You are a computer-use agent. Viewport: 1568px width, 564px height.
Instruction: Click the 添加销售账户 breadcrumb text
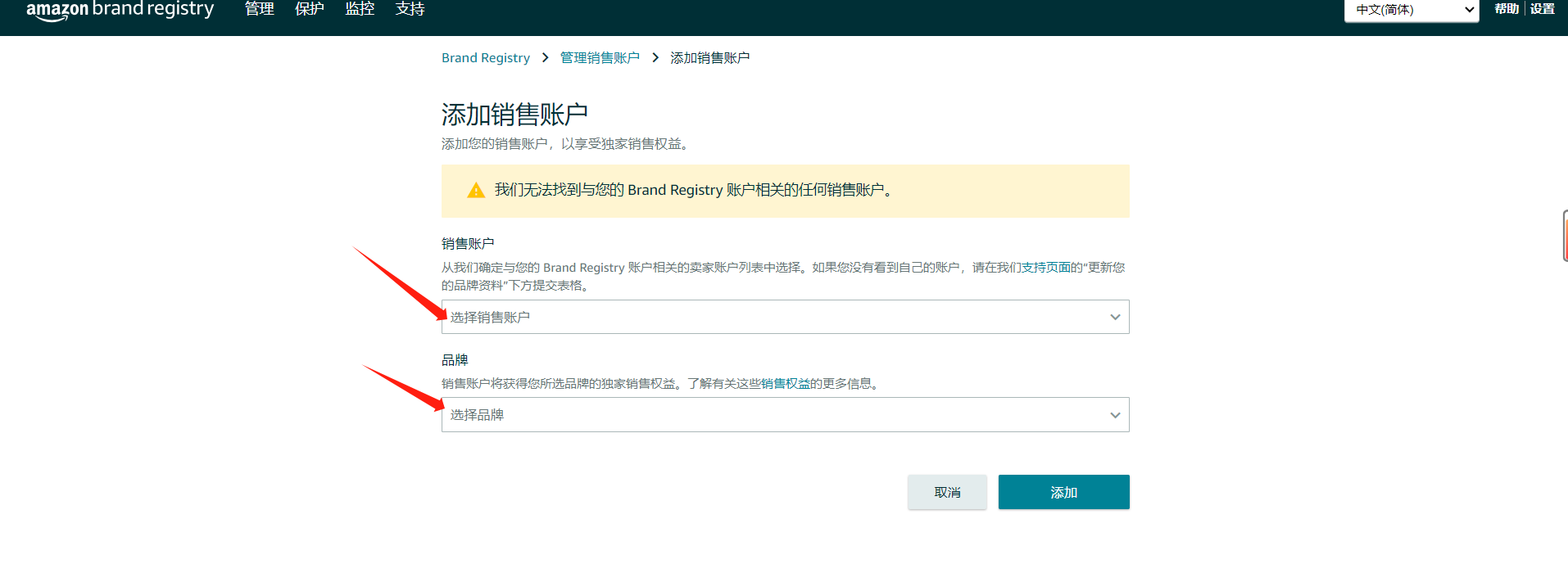[710, 58]
